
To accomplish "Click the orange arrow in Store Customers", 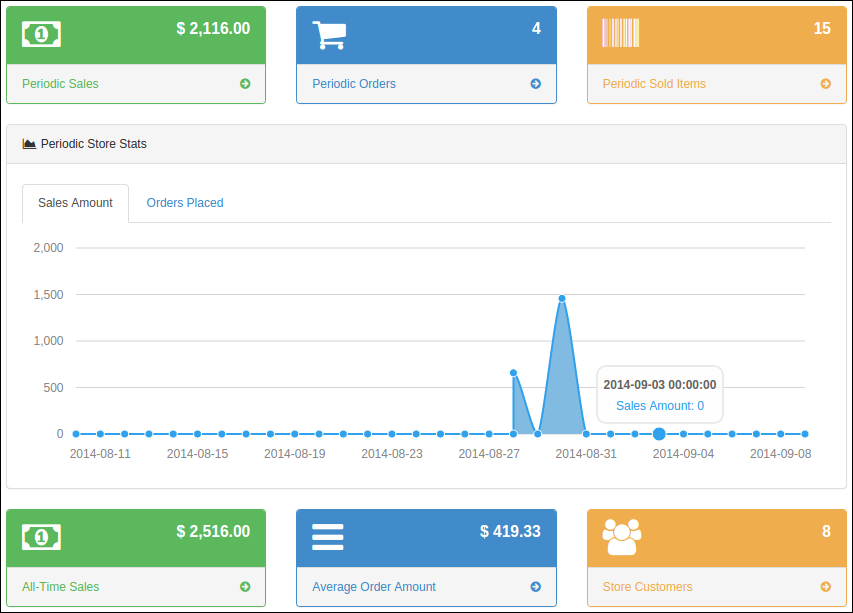I will click(826, 587).
